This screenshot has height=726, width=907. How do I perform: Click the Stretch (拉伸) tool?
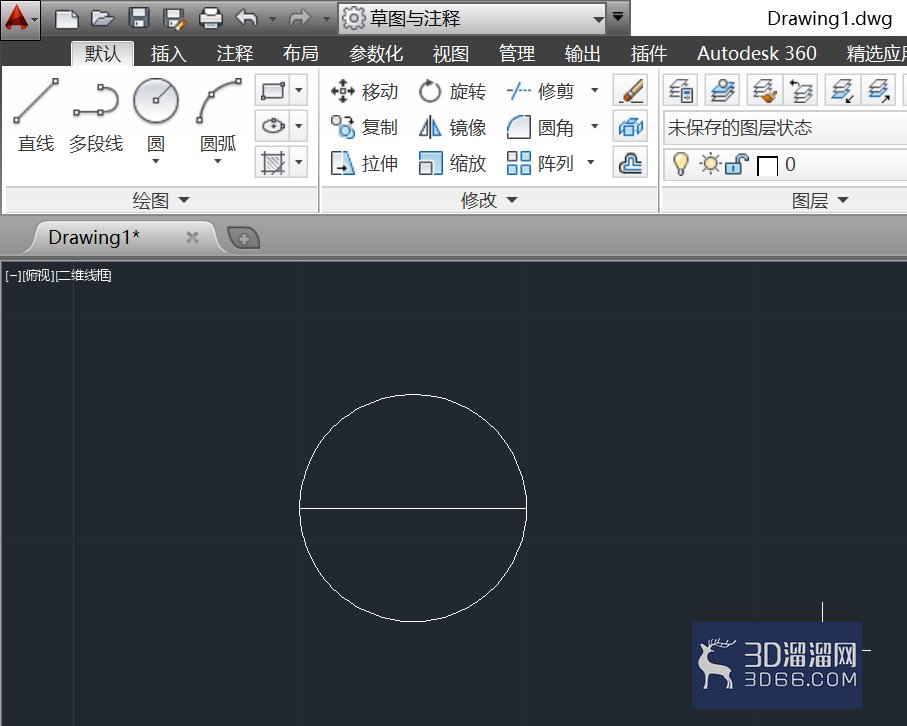[x=364, y=163]
